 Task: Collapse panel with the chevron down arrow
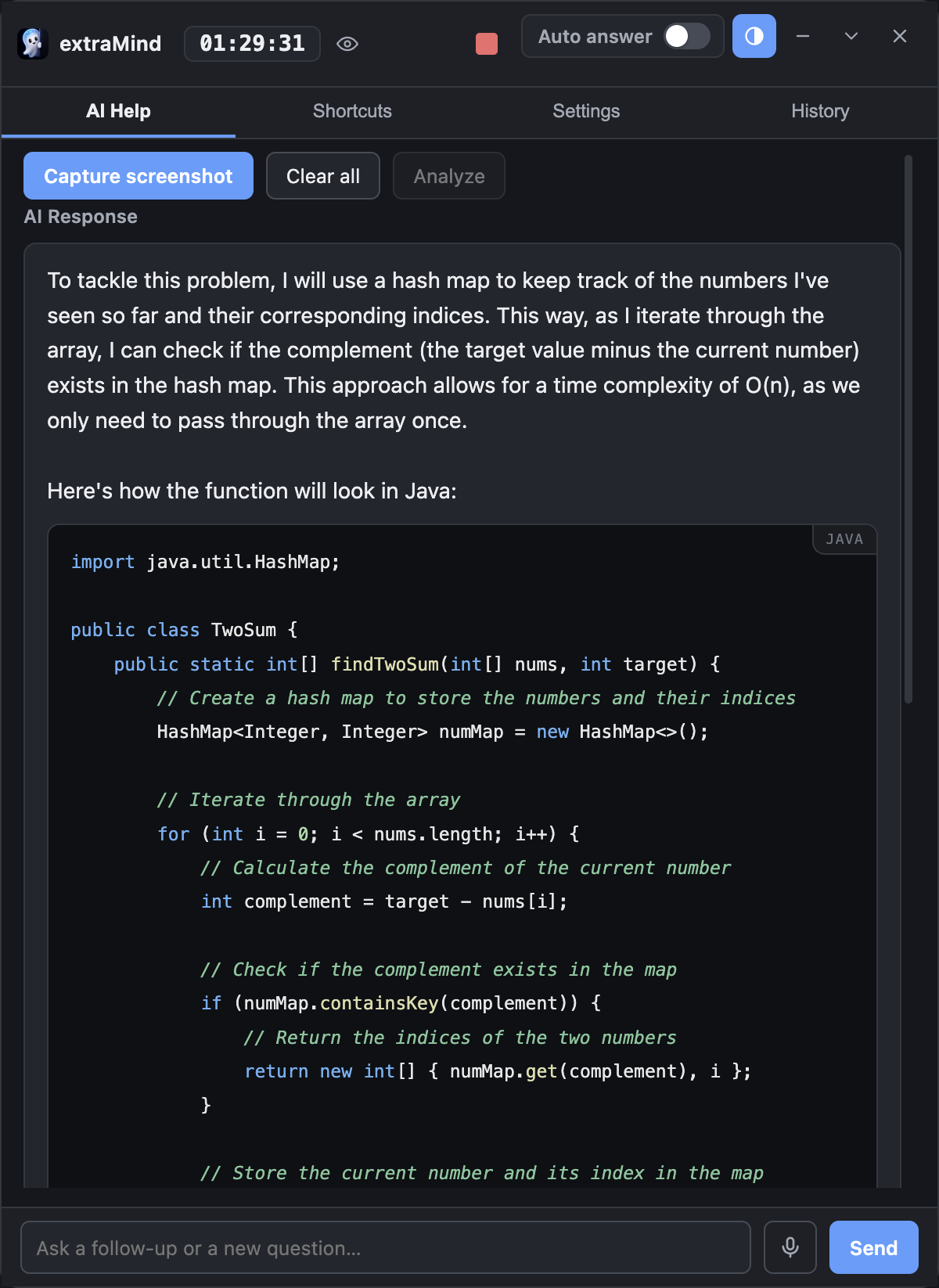[851, 36]
